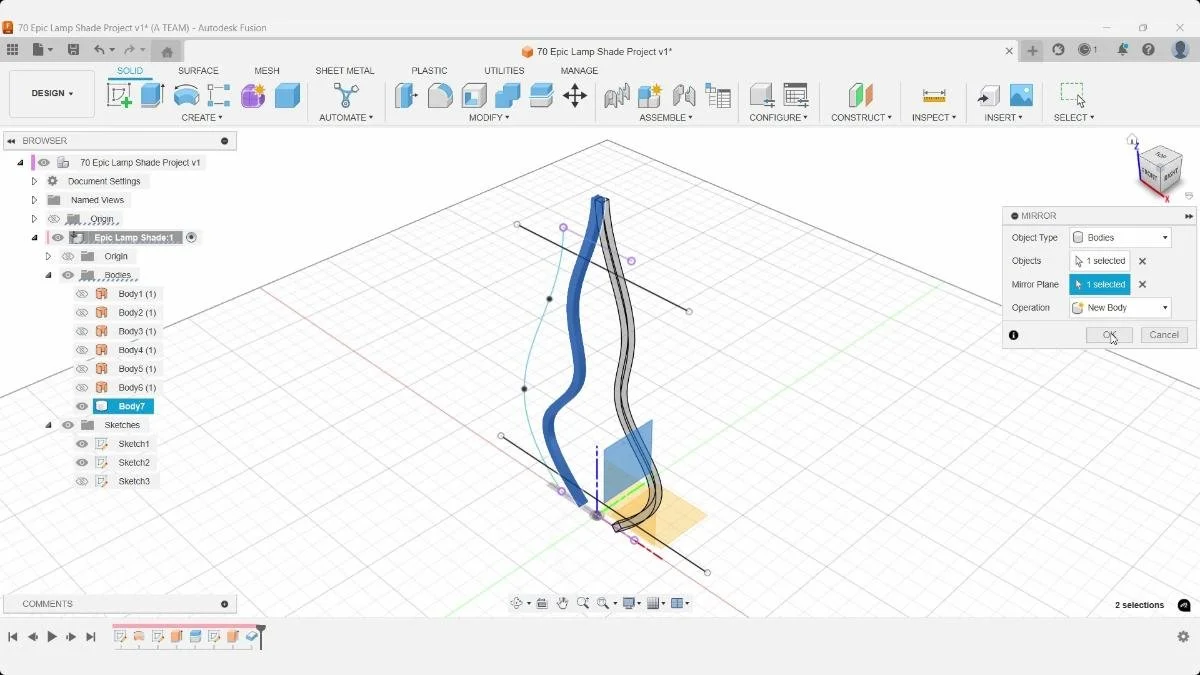This screenshot has height=675, width=1200.
Task: Click the Undo arrow
Action: 99,50
